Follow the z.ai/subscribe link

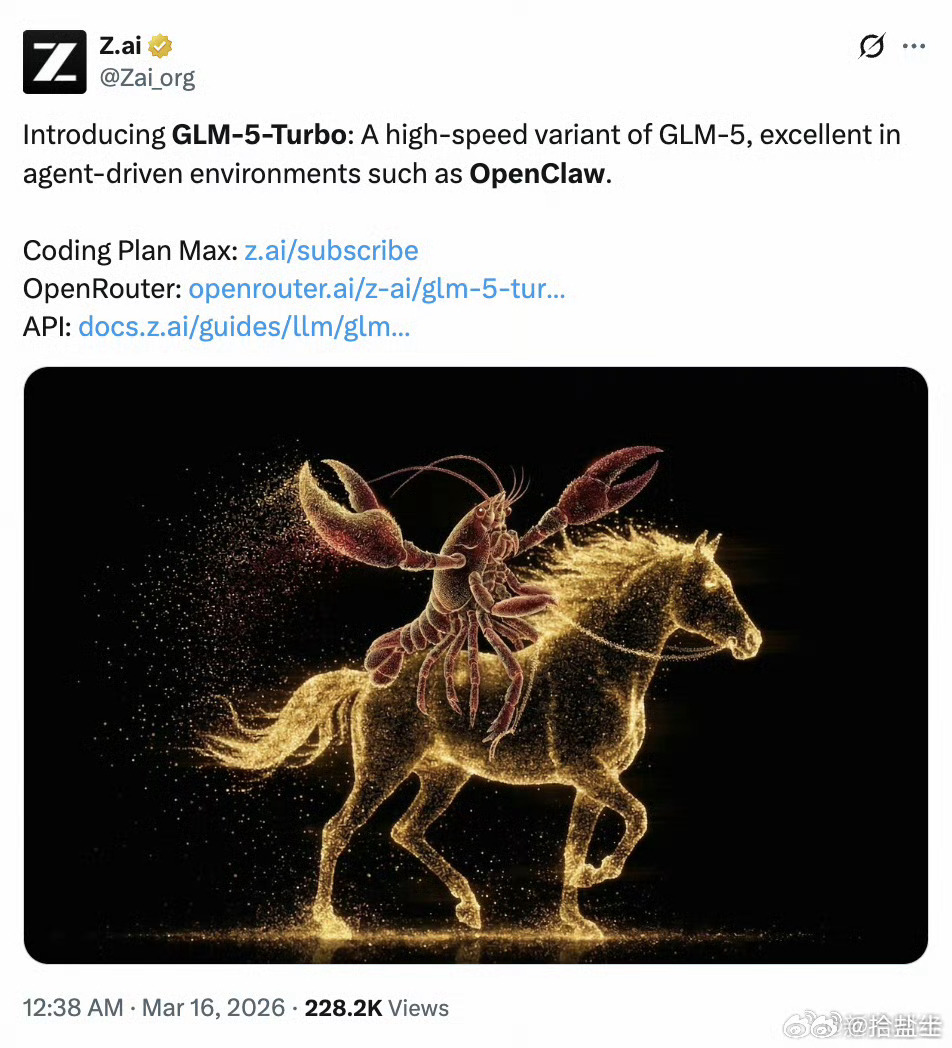(331, 250)
